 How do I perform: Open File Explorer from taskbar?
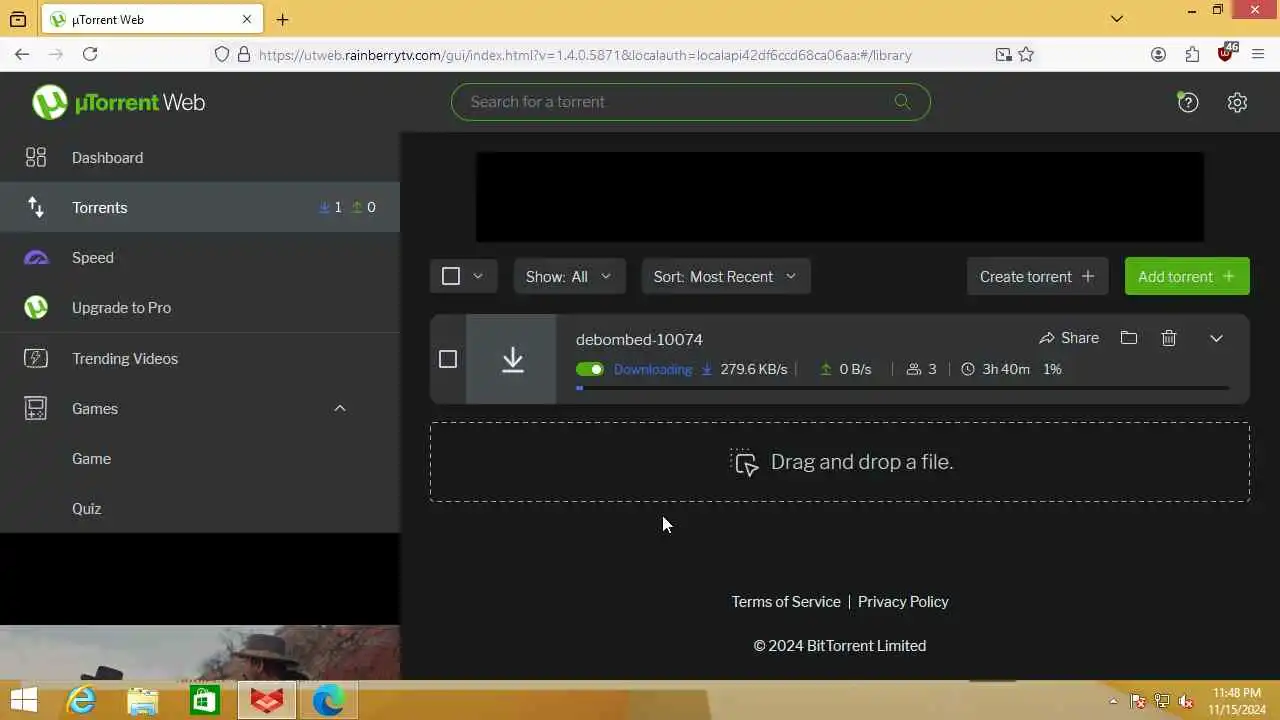tap(143, 701)
